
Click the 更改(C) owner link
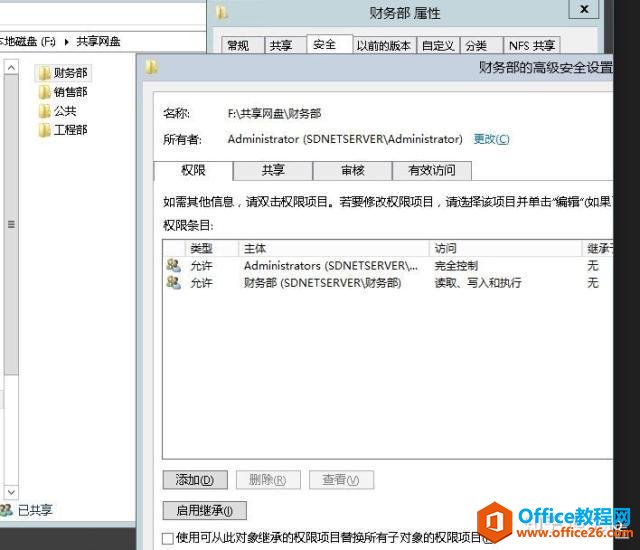tap(491, 139)
